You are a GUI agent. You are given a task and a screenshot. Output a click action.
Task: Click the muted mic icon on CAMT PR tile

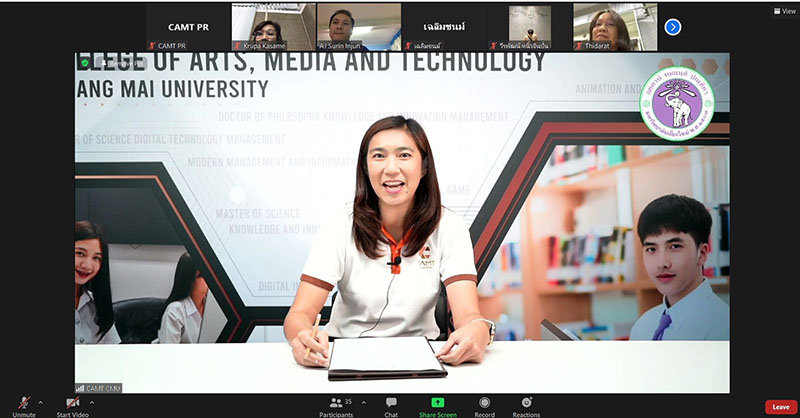[152, 46]
